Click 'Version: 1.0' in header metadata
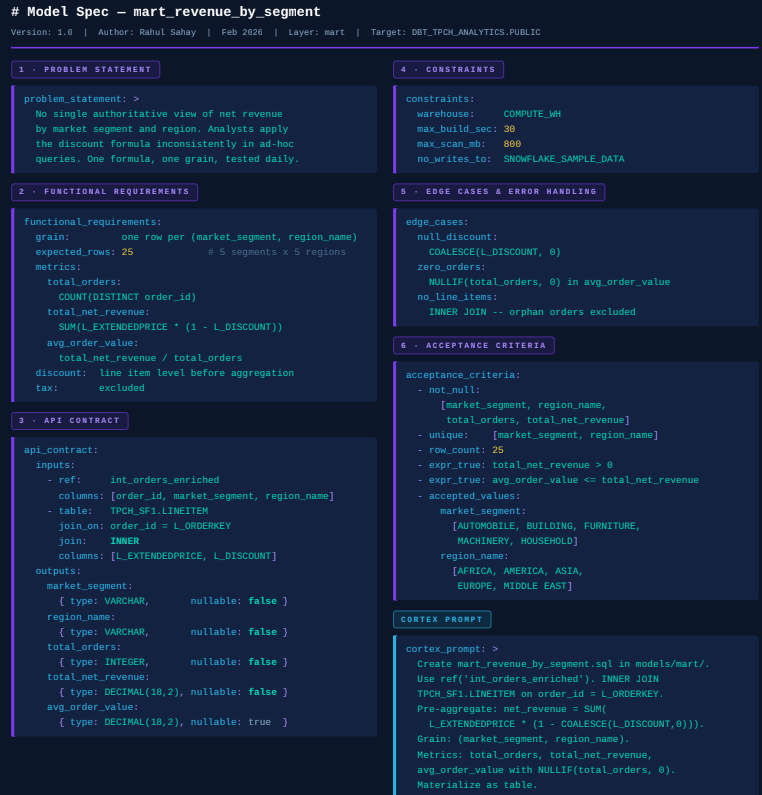 [42, 32]
